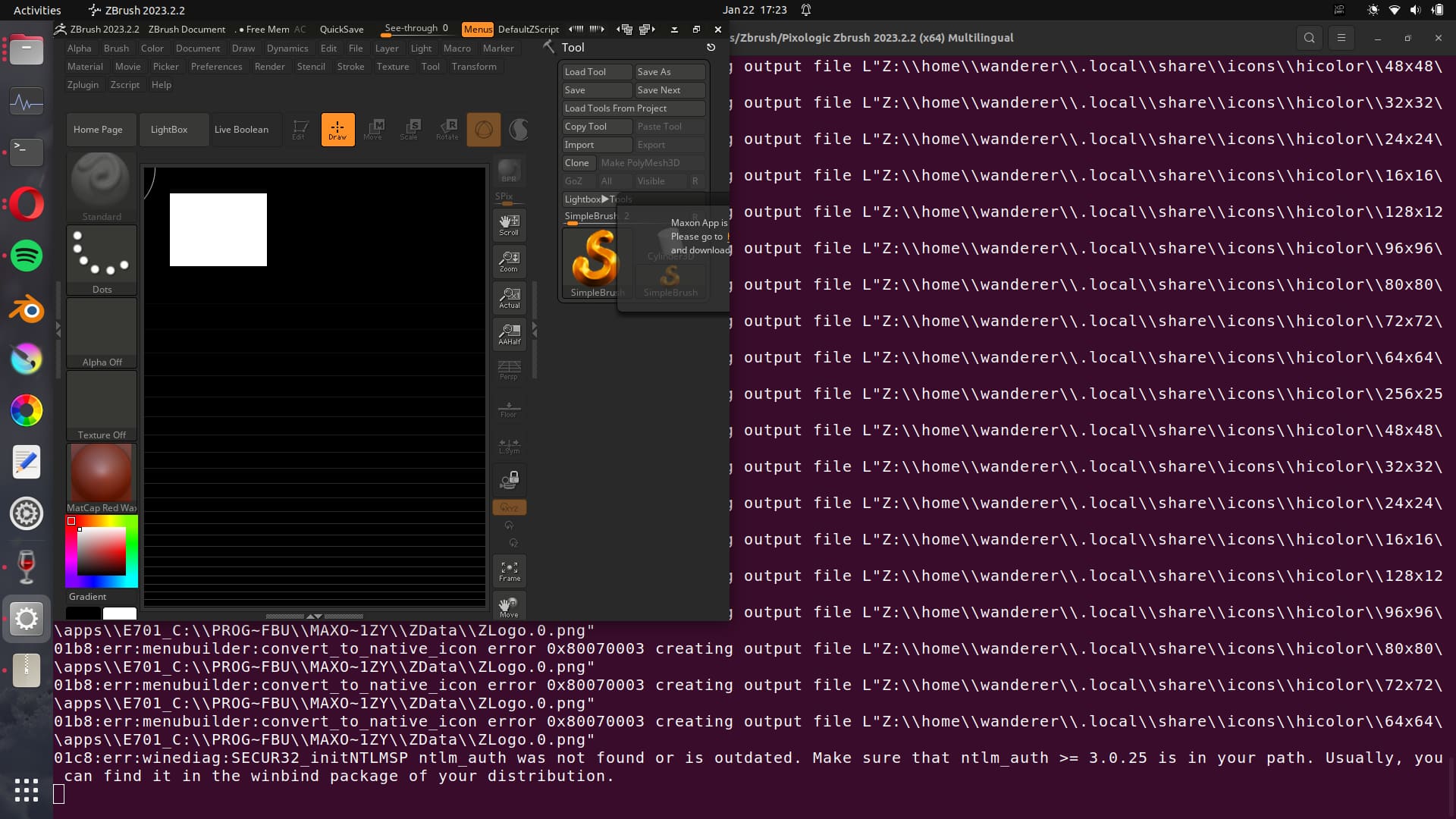The width and height of the screenshot is (1456, 819).
Task: Select the Rotate transform icon
Action: (x=447, y=130)
